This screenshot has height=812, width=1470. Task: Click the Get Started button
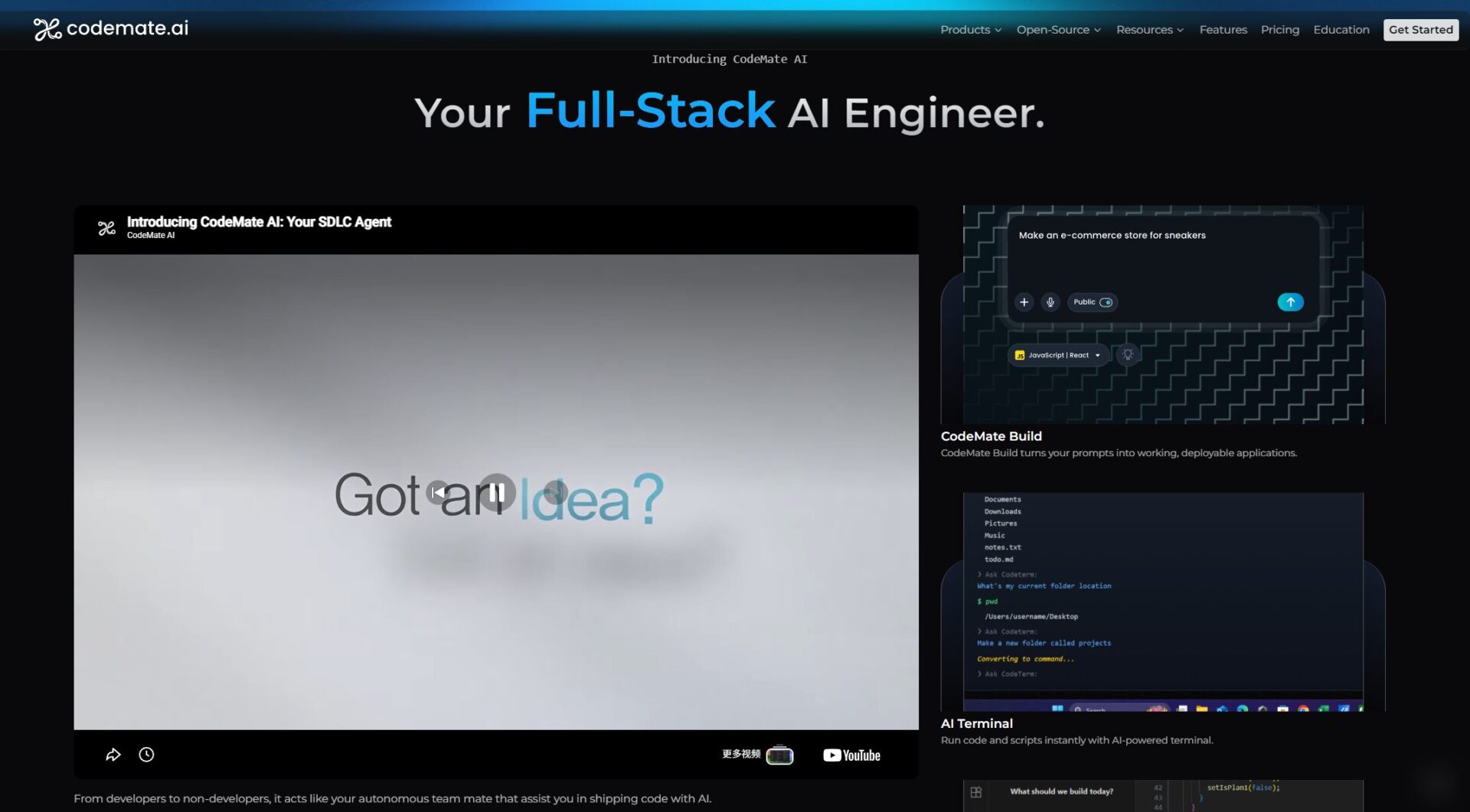(x=1420, y=30)
